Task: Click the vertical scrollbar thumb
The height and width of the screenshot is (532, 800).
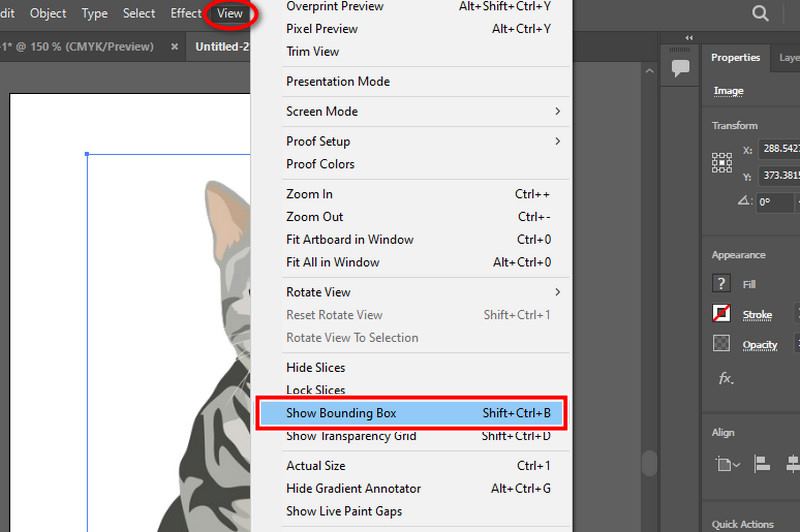Action: [649, 464]
